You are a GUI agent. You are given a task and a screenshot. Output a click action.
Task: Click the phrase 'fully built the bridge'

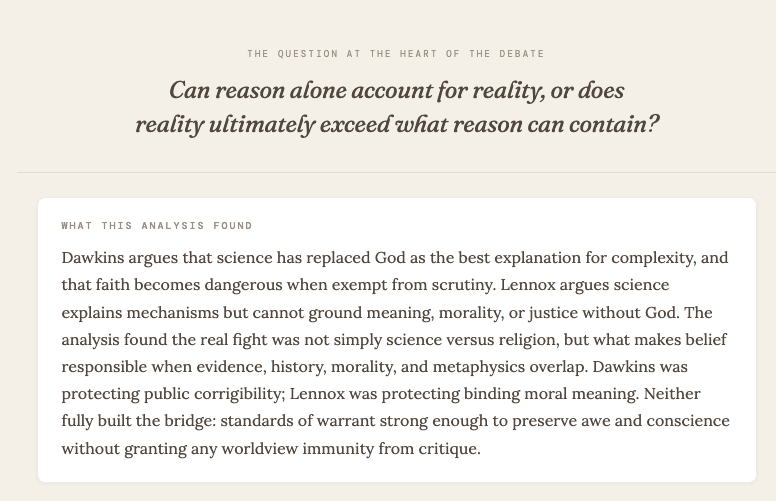click(139, 421)
